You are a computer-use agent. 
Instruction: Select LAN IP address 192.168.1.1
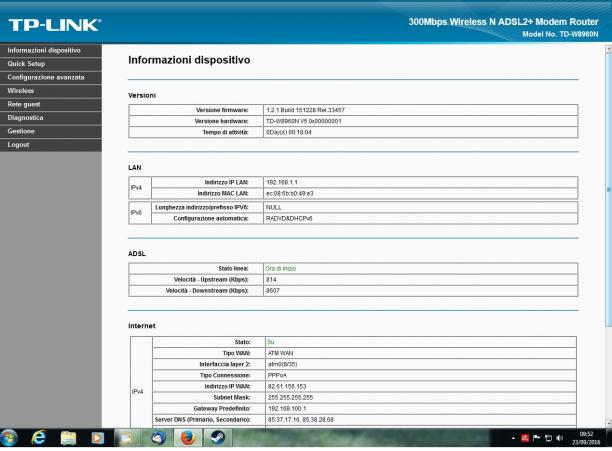(x=282, y=182)
